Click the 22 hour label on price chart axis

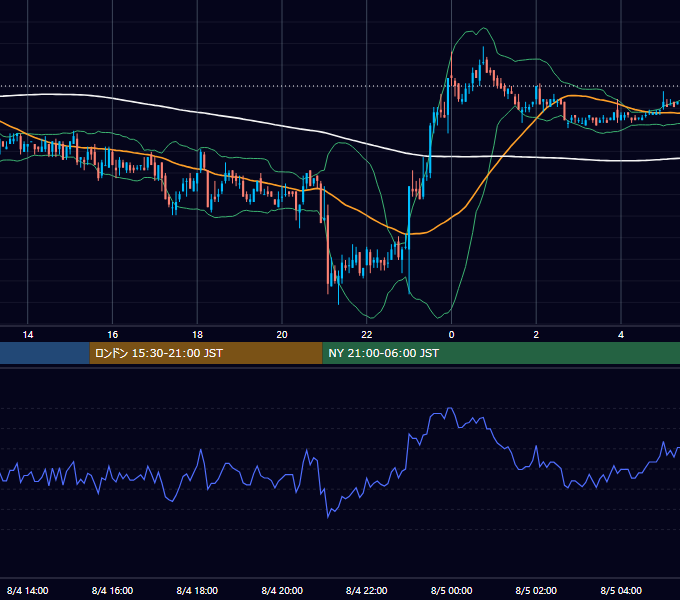367,335
